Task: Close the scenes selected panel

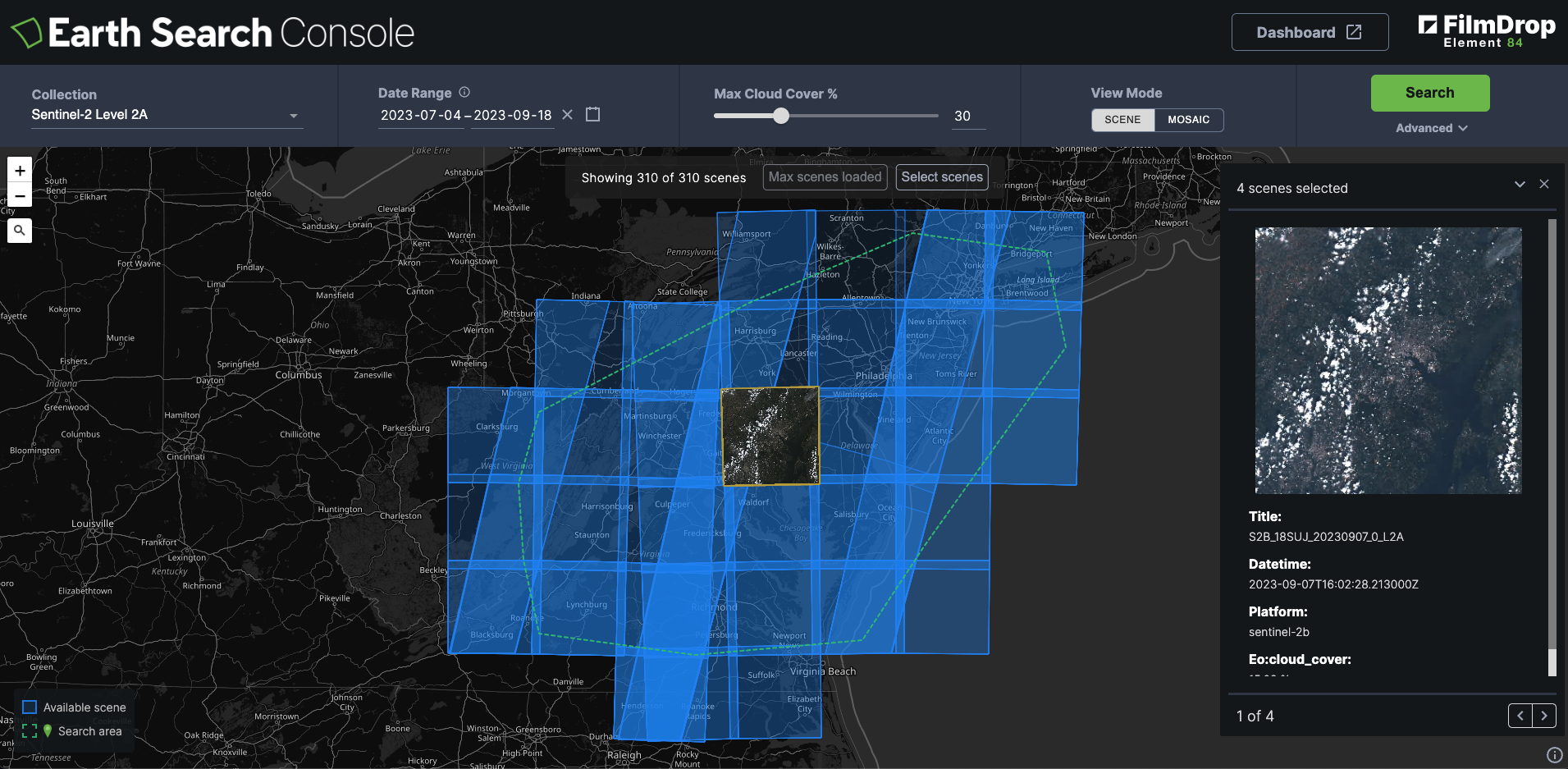Action: (1544, 184)
